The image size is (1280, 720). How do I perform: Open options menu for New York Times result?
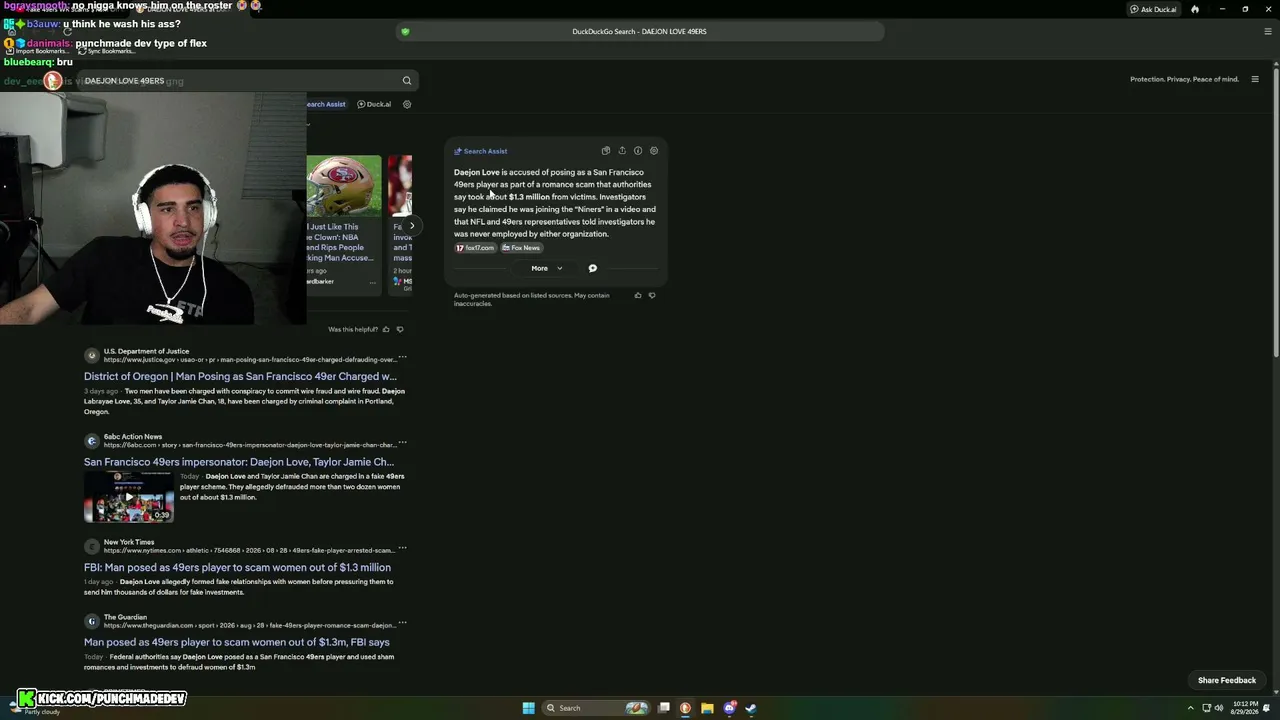(402, 549)
